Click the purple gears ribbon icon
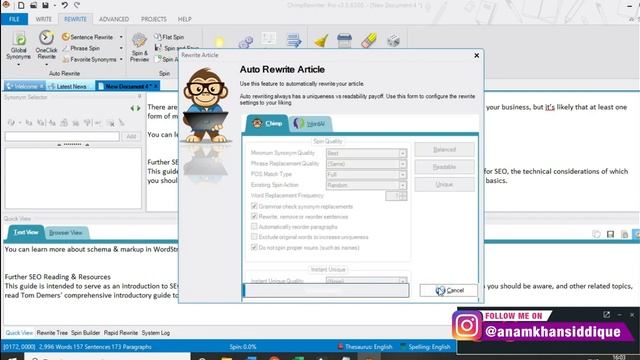 [246, 41]
